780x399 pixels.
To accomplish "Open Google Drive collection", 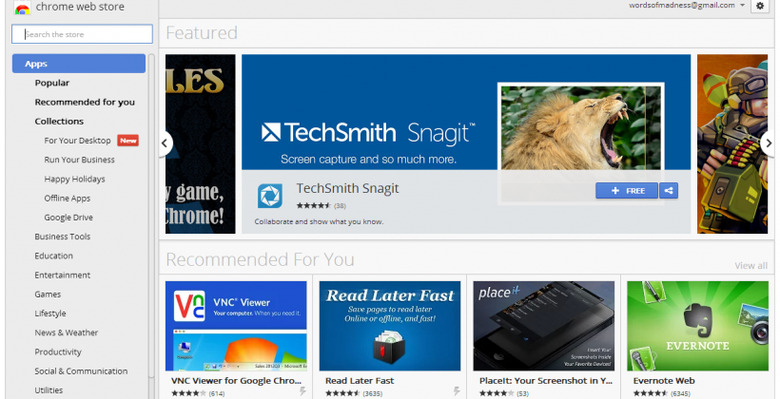I will (68, 217).
